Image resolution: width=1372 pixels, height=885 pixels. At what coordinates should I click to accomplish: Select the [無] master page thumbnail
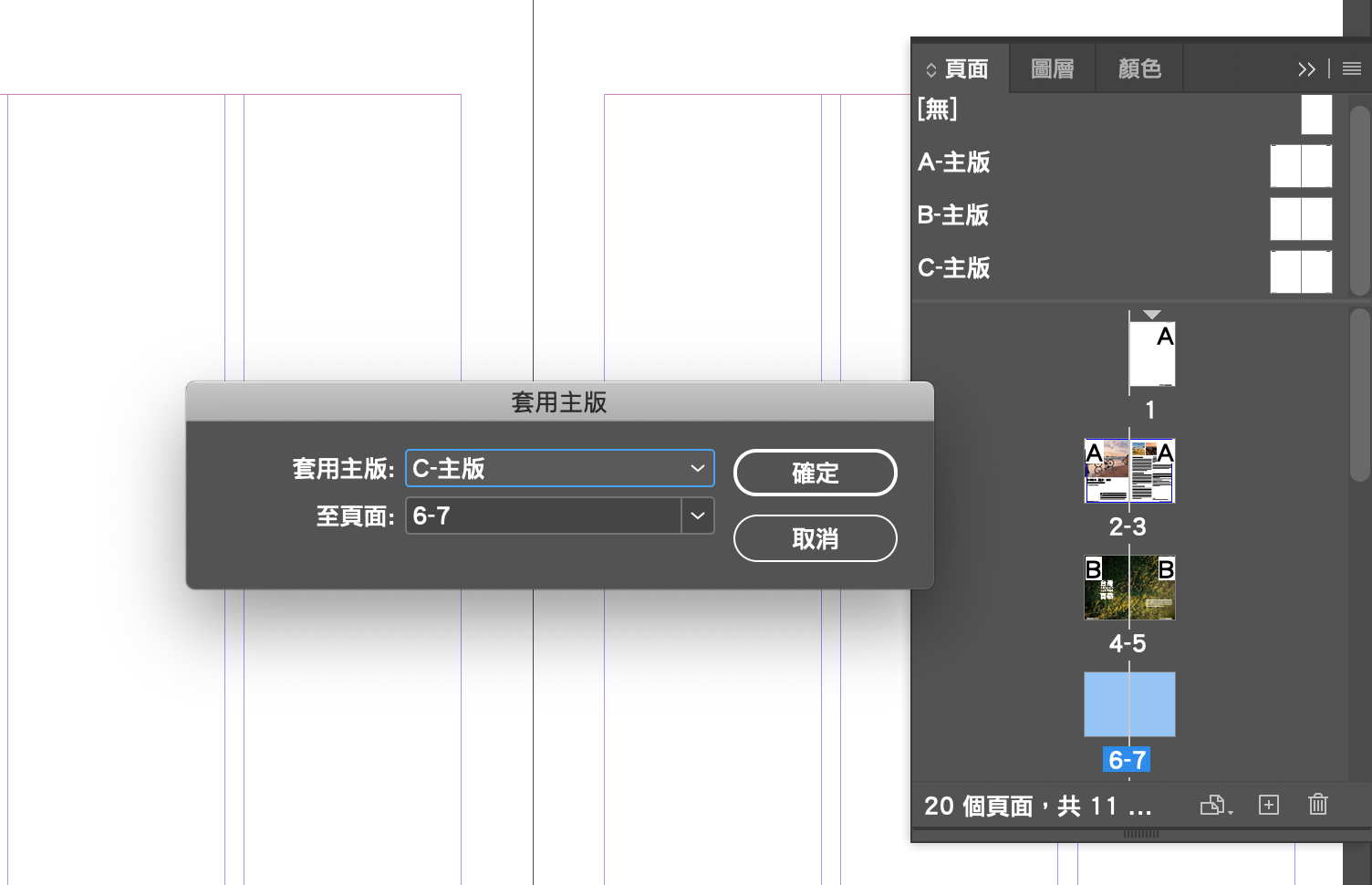pyautogui.click(x=1316, y=115)
